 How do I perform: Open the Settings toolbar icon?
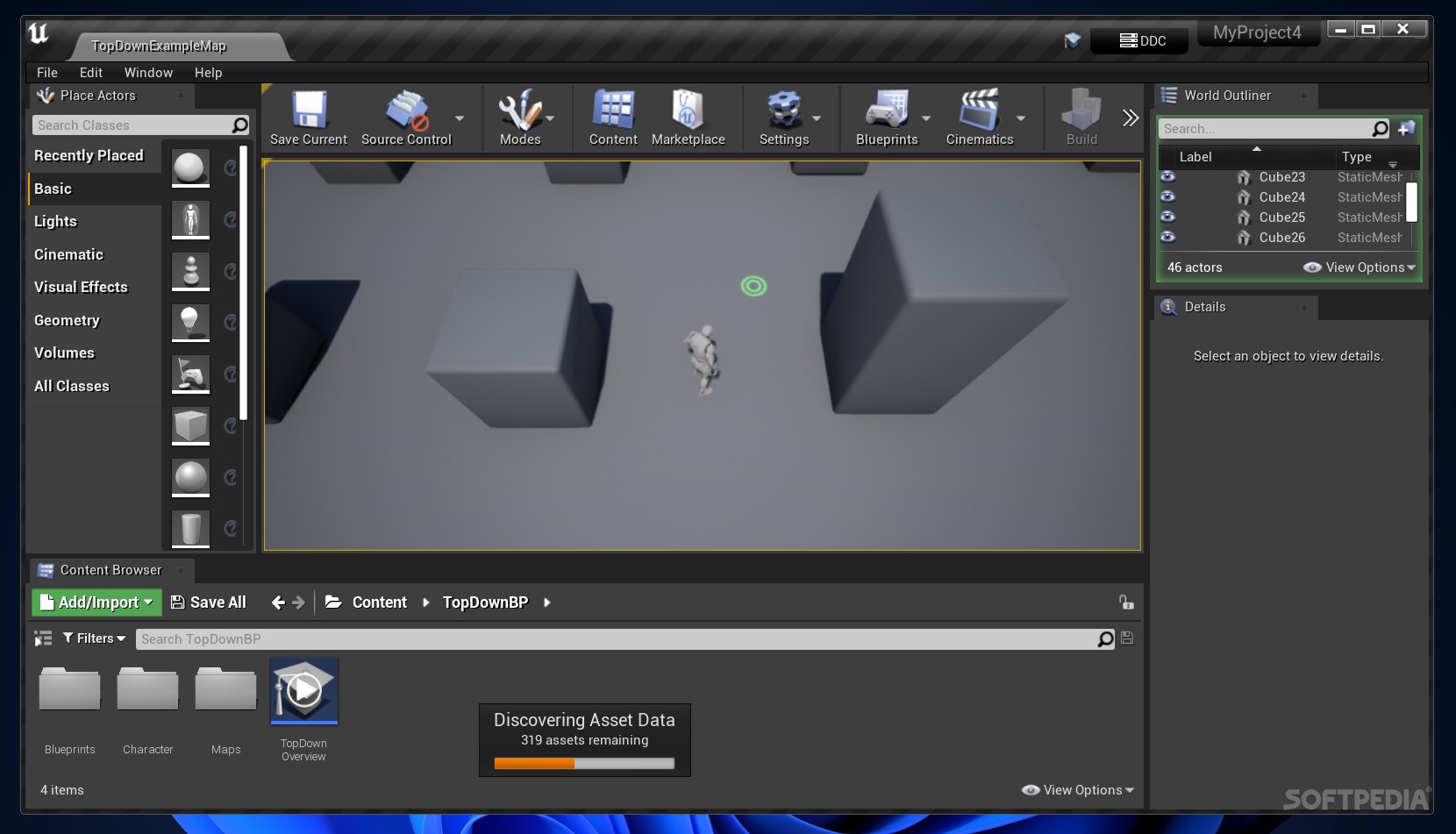pyautogui.click(x=784, y=111)
